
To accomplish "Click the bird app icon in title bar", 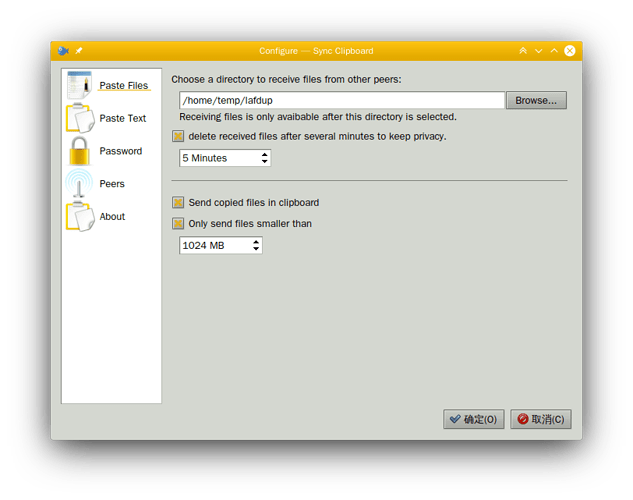I will 63,51.
